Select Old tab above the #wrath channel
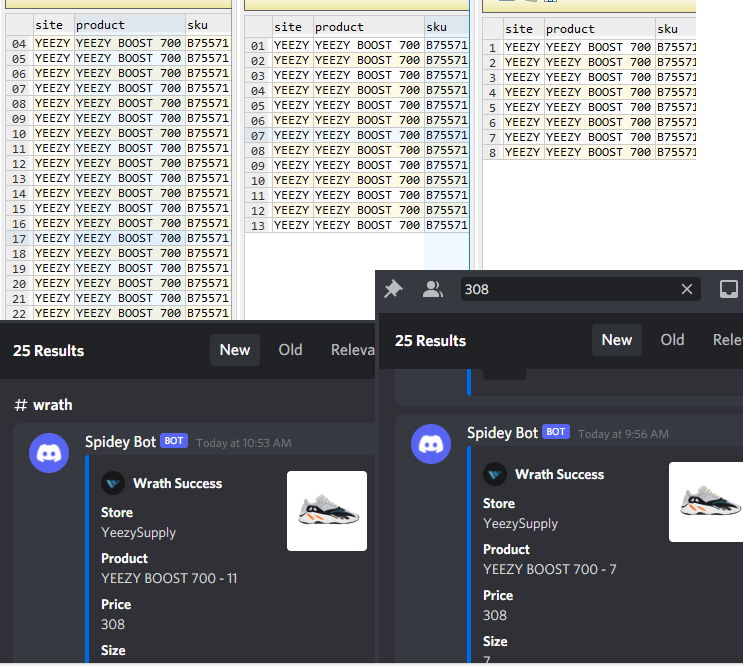This screenshot has width=743, height=666. tap(290, 350)
